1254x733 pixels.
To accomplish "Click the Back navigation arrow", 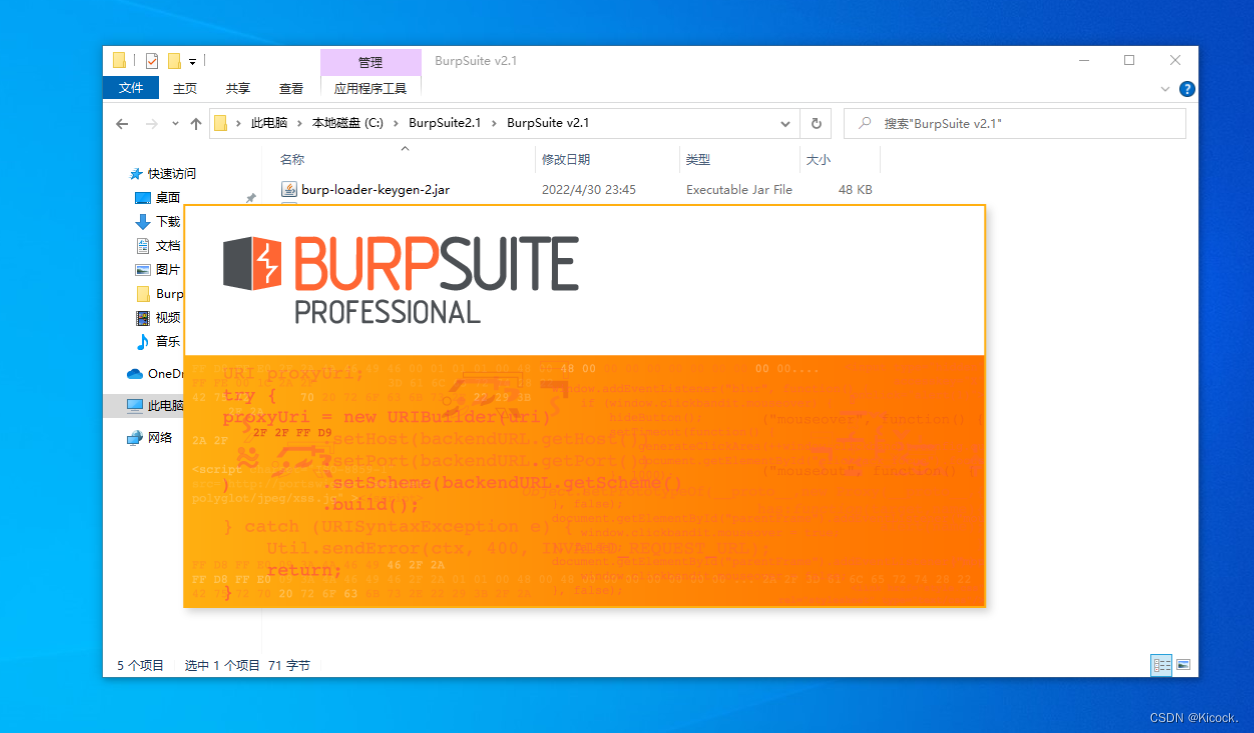I will pos(122,124).
